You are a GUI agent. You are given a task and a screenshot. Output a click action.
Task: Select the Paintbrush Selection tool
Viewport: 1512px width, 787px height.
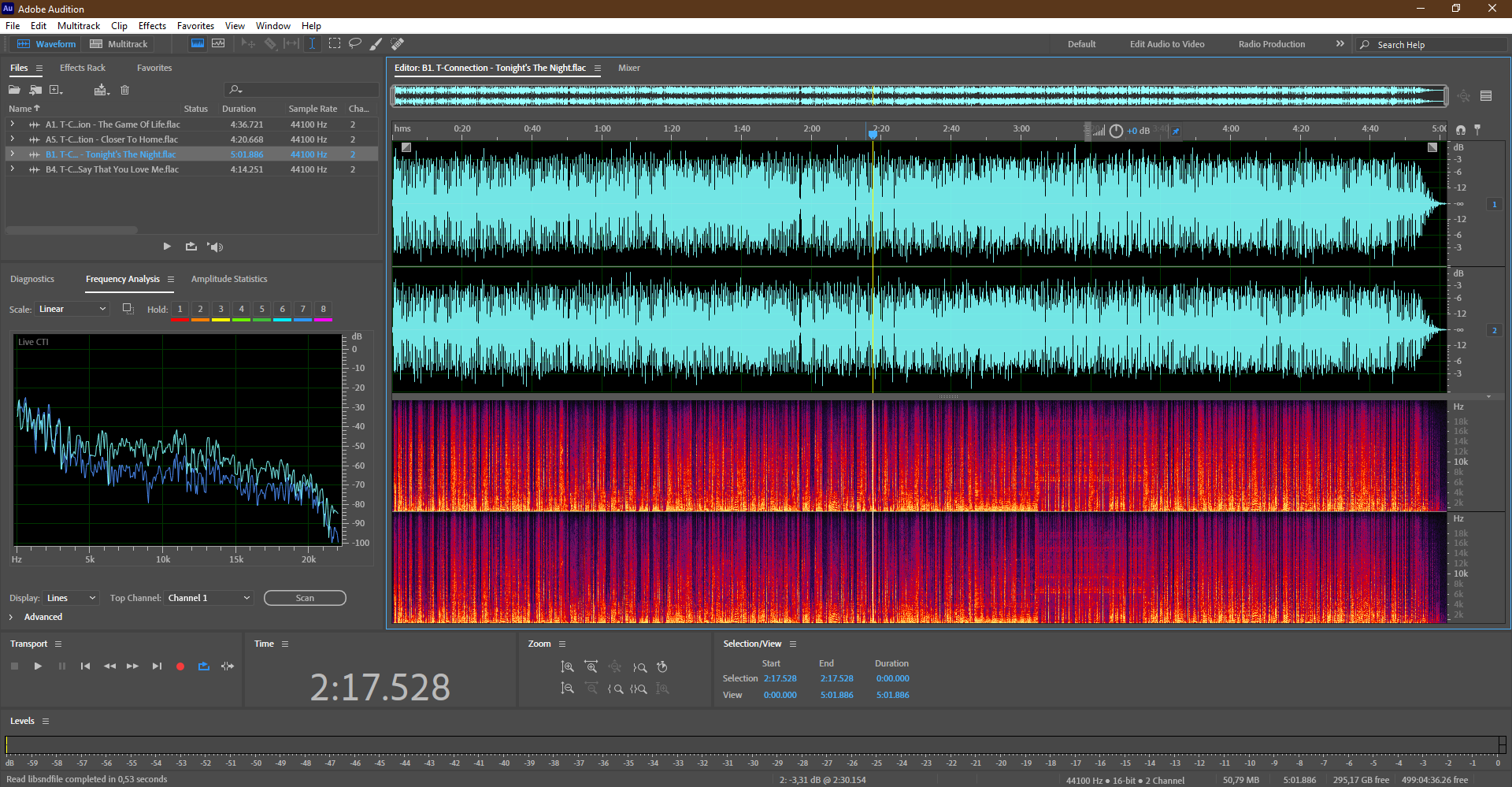tap(376, 43)
